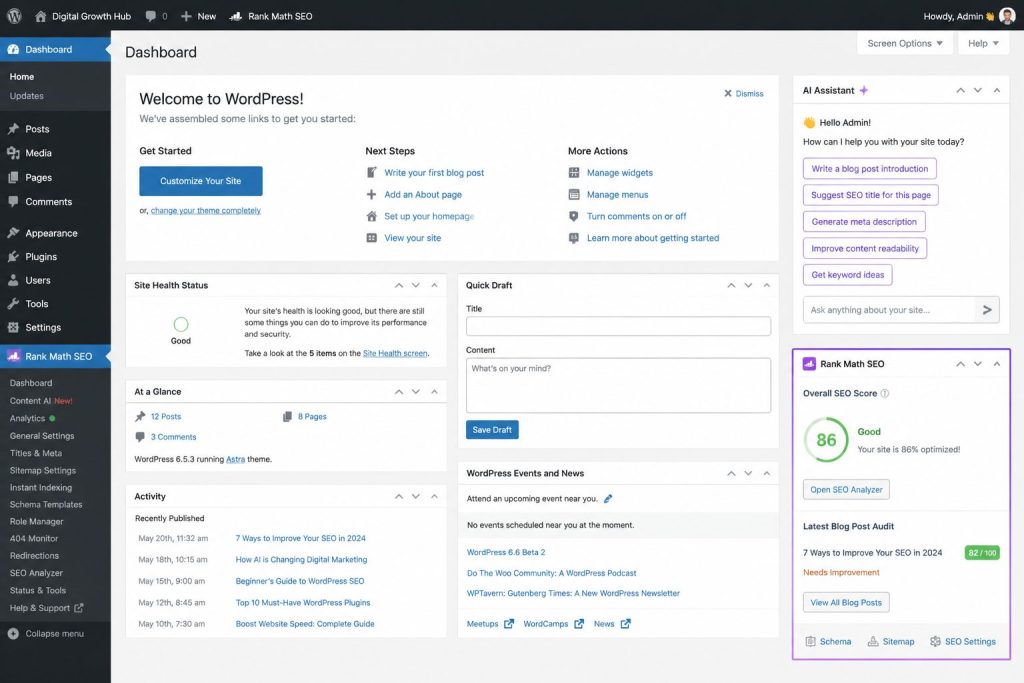The height and width of the screenshot is (683, 1024).
Task: Collapse the Rank Math SEO widget
Action: pos(997,364)
